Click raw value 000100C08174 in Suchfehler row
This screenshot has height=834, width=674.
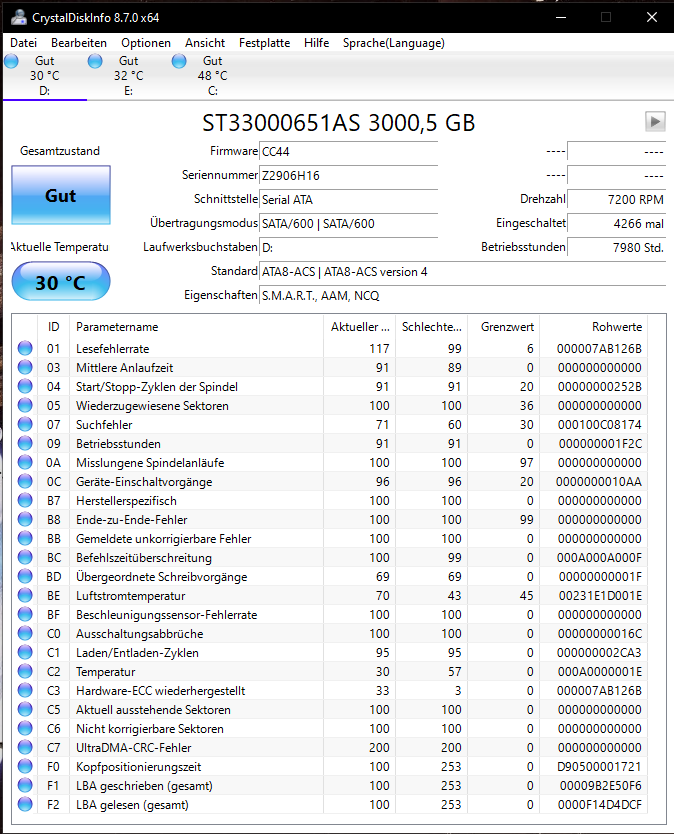(x=600, y=424)
